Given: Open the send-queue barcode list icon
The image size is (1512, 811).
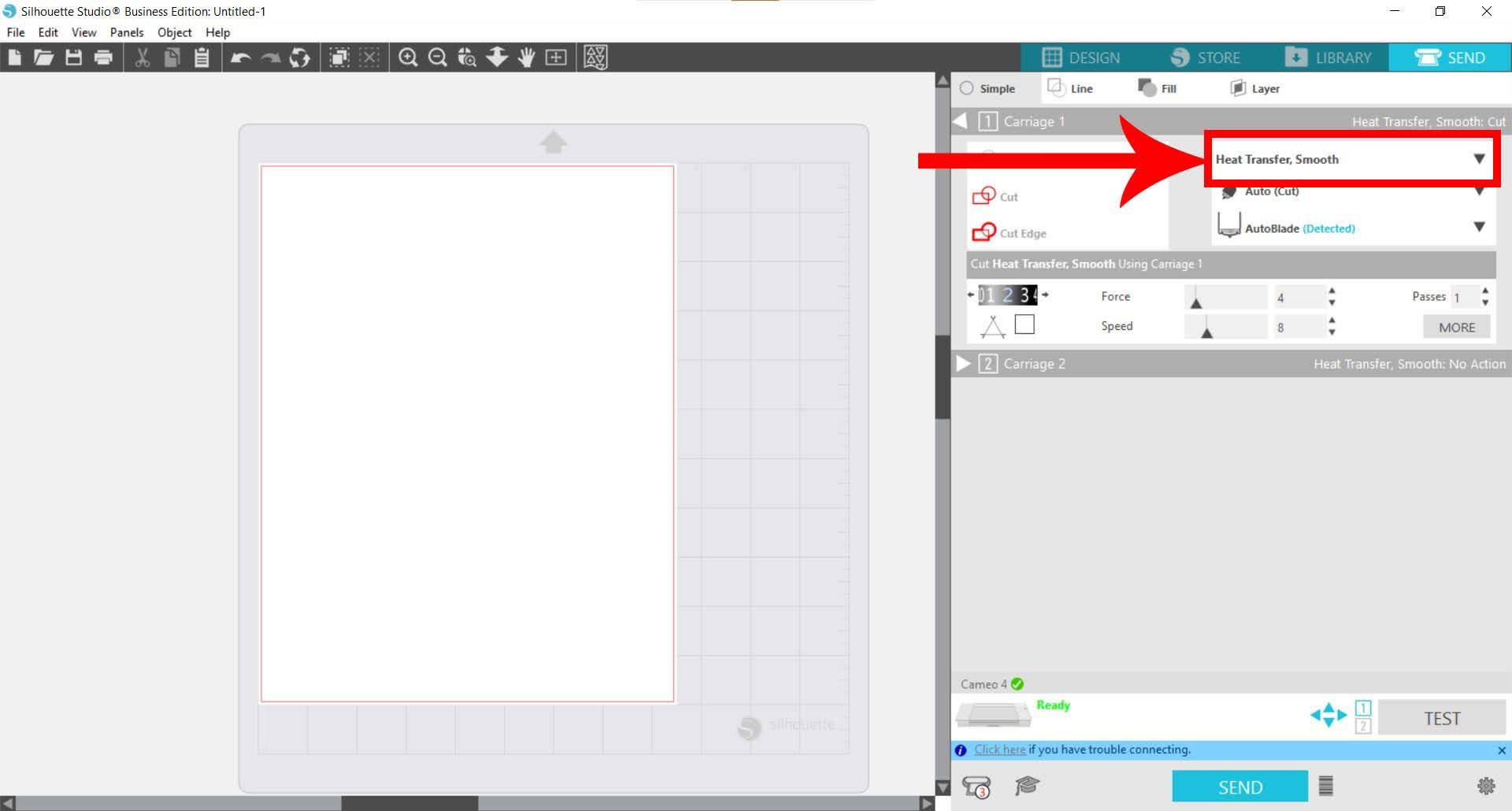Looking at the screenshot, I should [1327, 785].
